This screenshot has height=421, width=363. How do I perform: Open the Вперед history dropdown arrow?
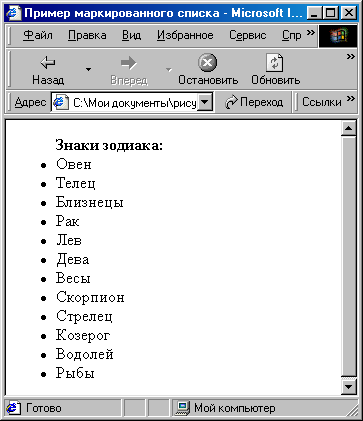pos(169,69)
